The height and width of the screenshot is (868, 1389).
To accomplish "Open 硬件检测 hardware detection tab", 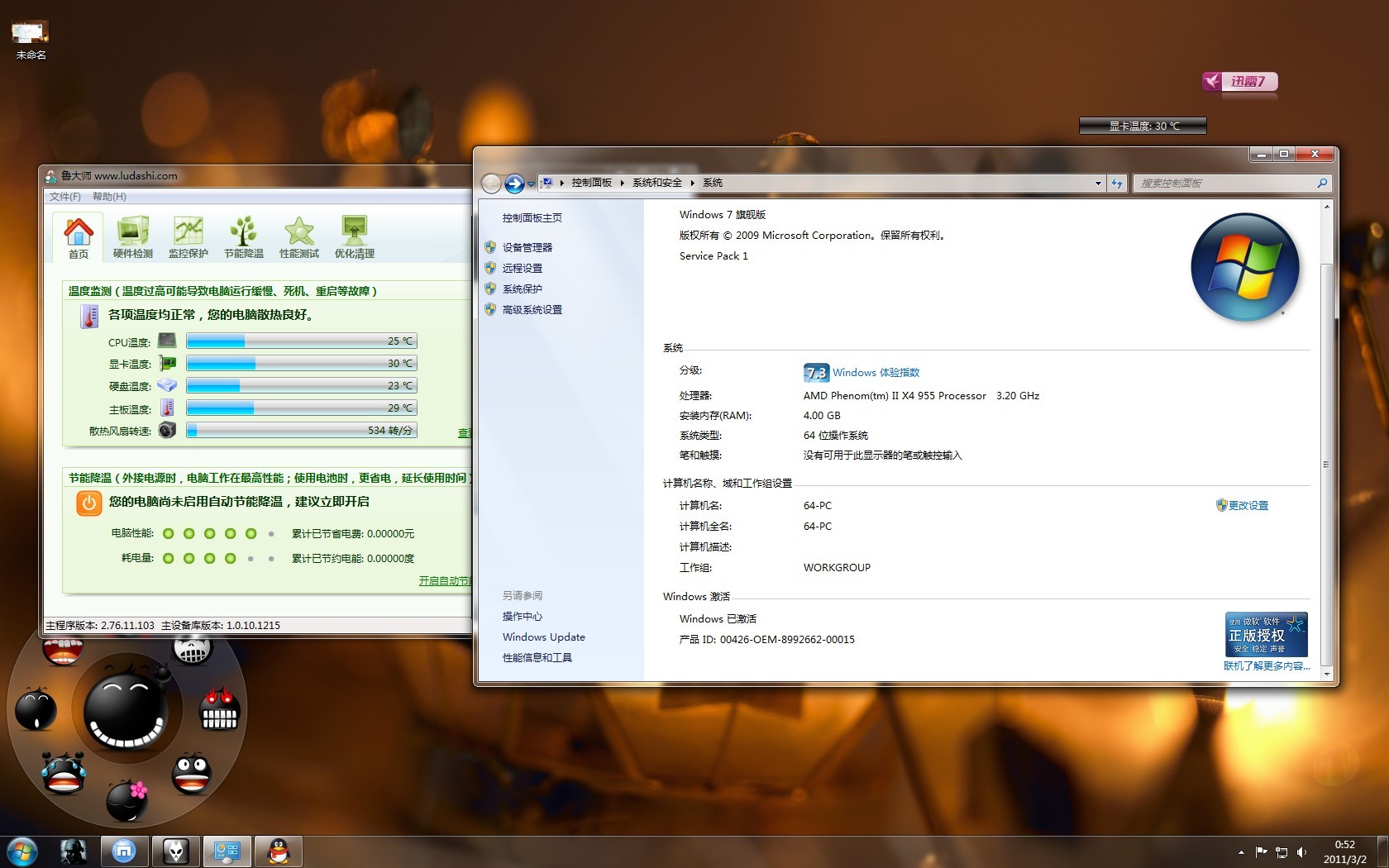I will coord(133,237).
